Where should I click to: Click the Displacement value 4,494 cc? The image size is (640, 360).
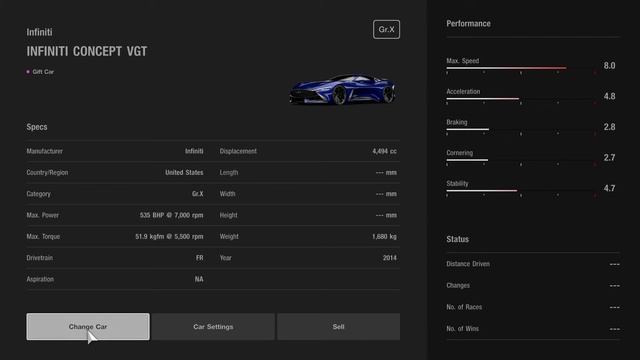[x=384, y=151]
